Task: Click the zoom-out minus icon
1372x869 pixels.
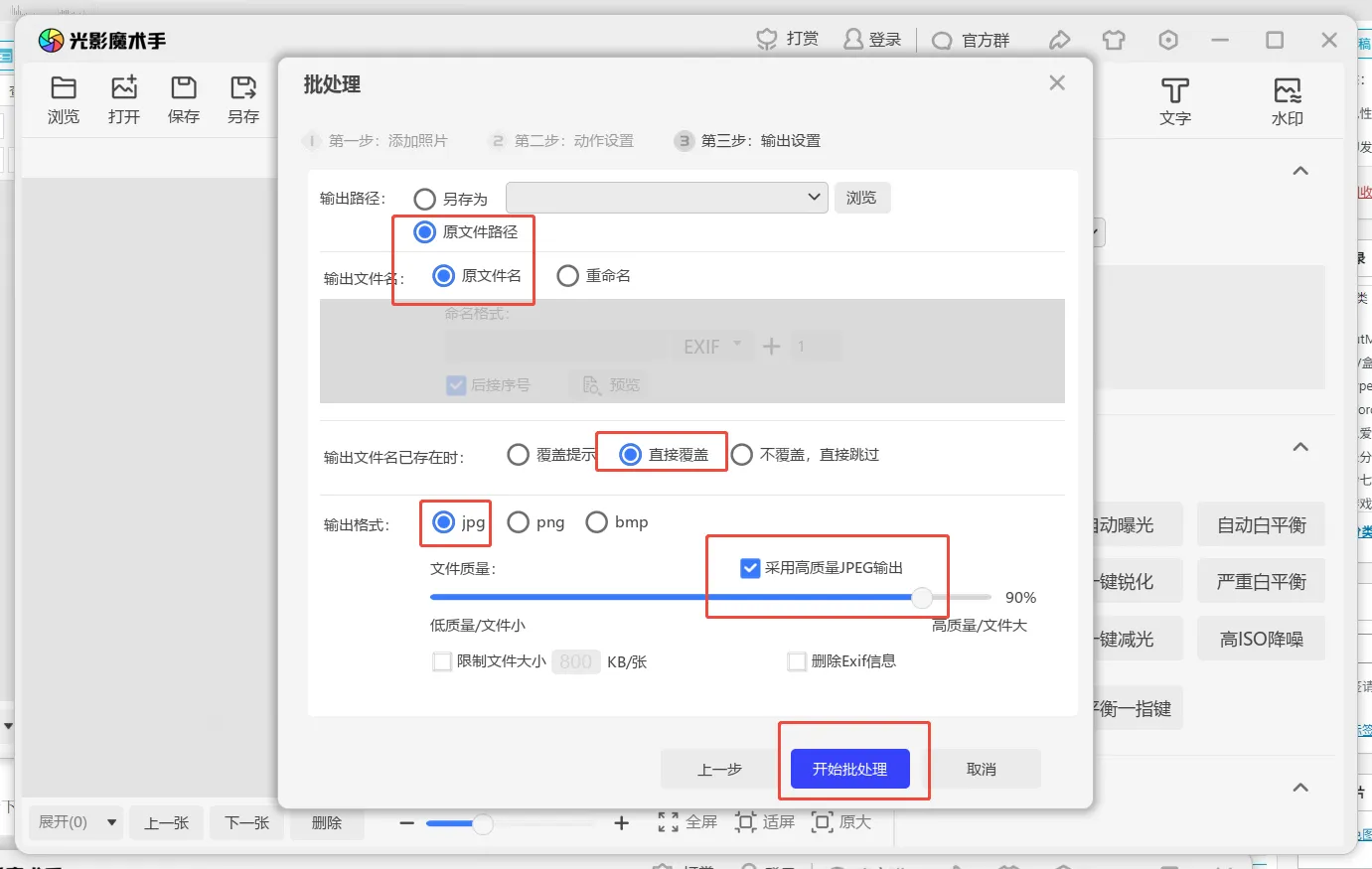Action: point(406,823)
